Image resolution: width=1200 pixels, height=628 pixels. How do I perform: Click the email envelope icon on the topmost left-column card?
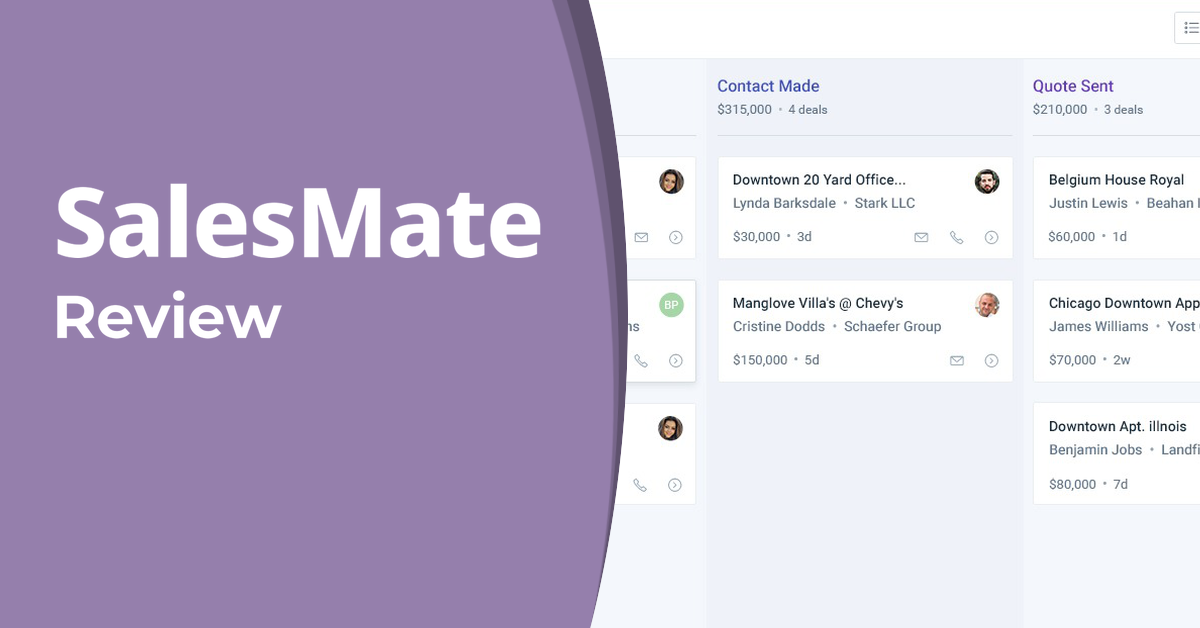[641, 237]
